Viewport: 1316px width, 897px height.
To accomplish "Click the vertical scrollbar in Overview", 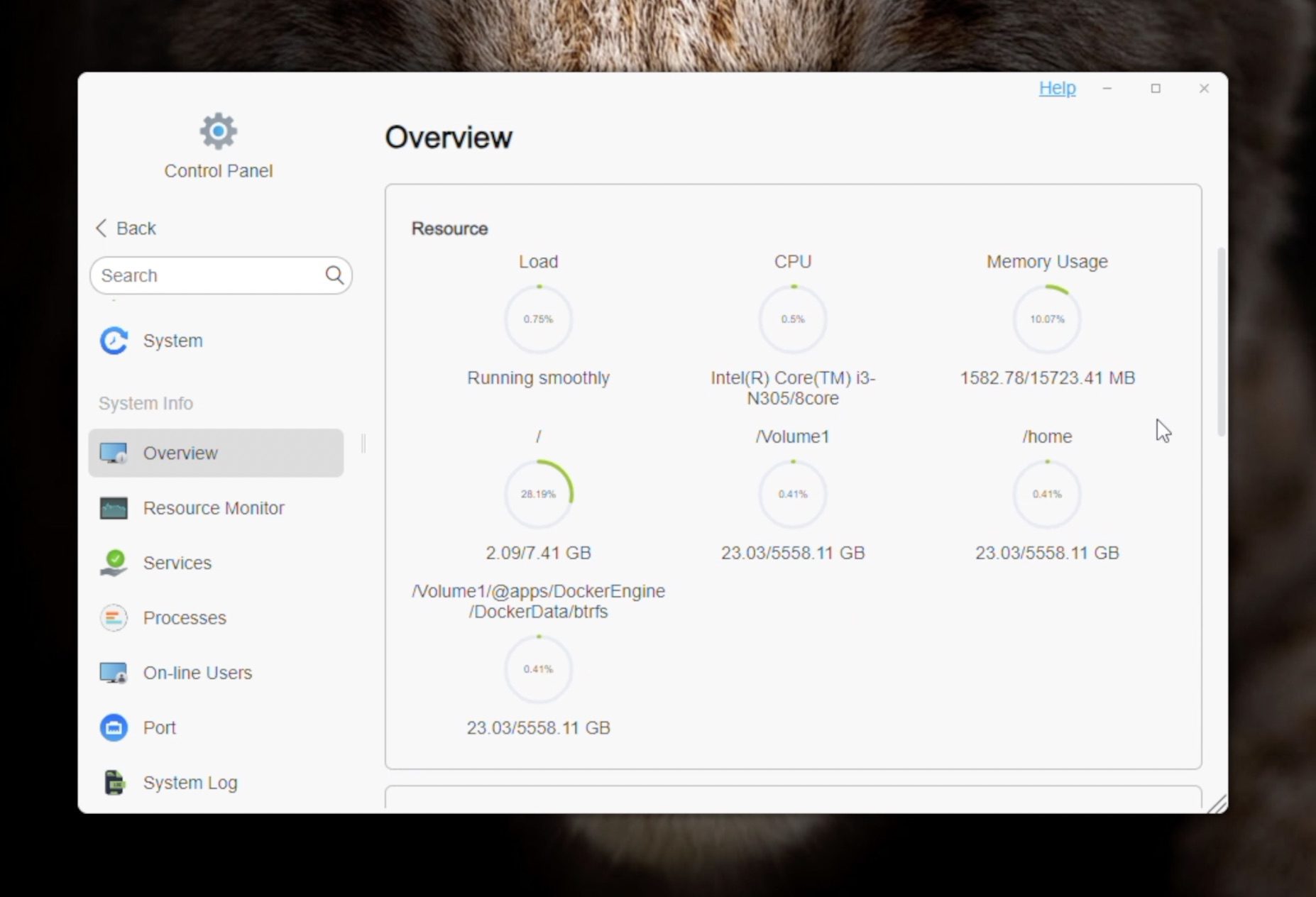I will pyautogui.click(x=1221, y=342).
